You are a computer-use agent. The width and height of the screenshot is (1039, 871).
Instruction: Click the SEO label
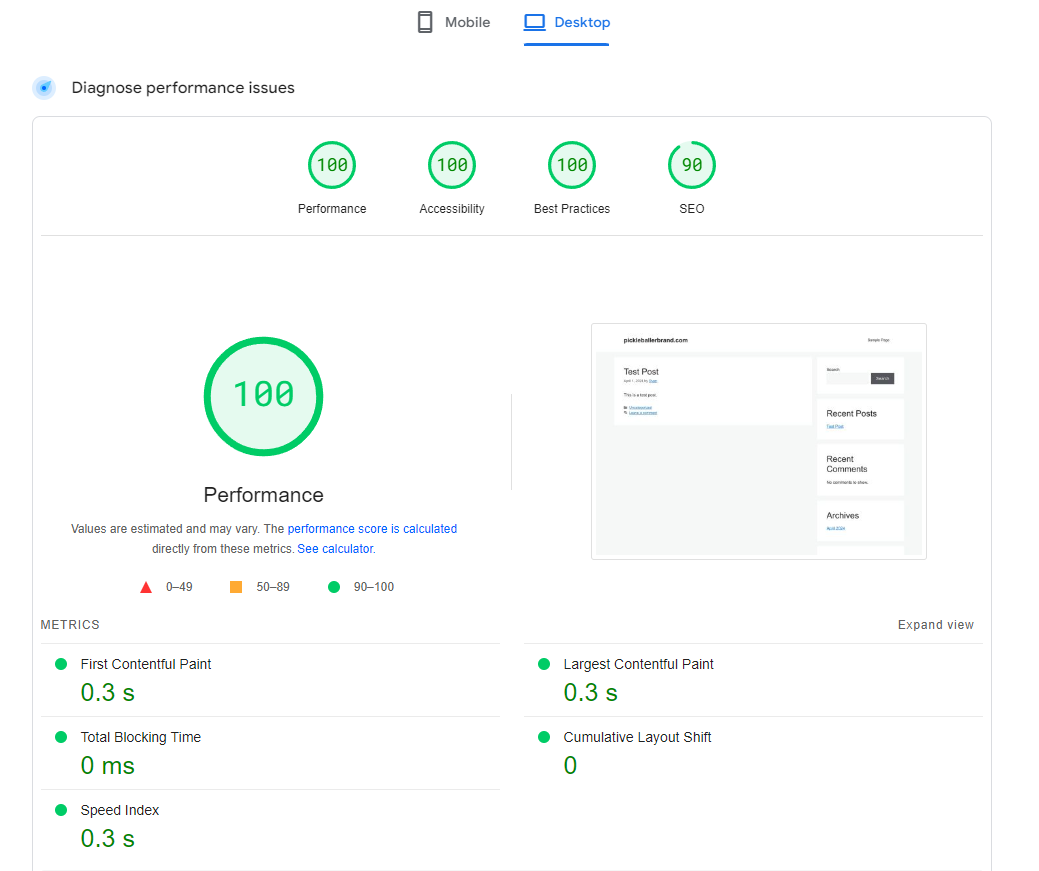pyautogui.click(x=692, y=209)
